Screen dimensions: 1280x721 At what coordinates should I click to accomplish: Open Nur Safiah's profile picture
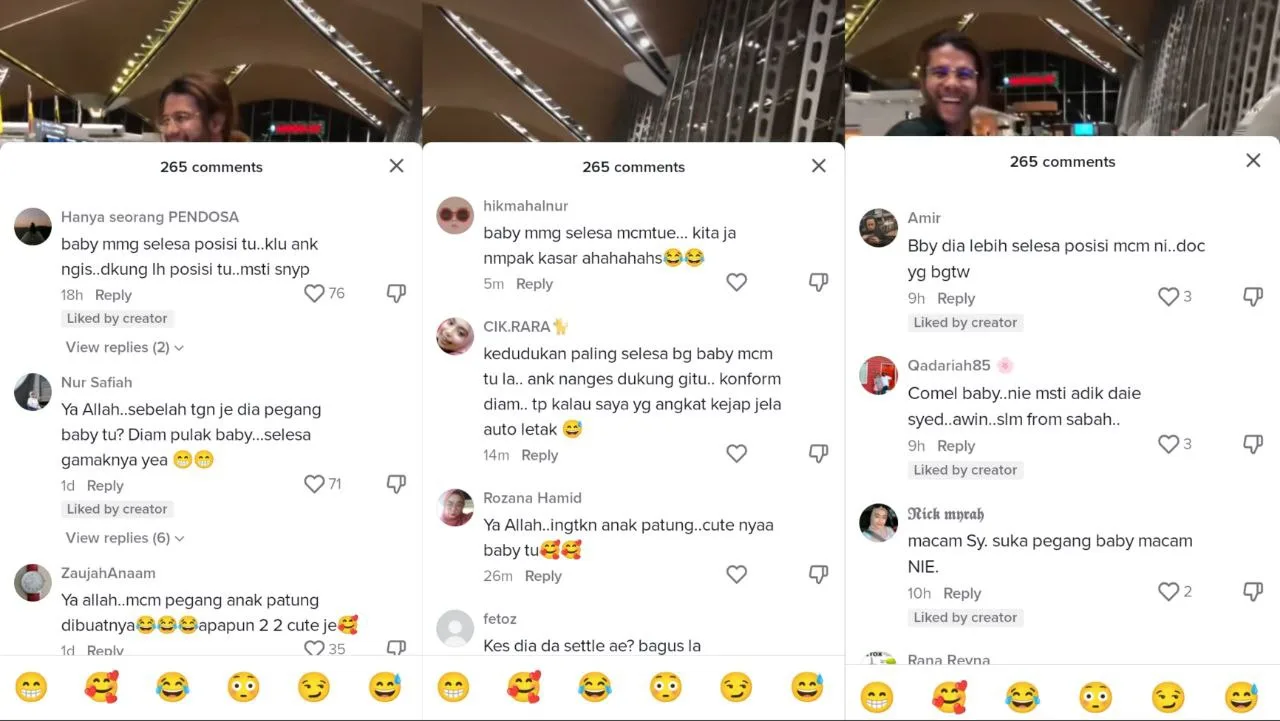click(33, 392)
